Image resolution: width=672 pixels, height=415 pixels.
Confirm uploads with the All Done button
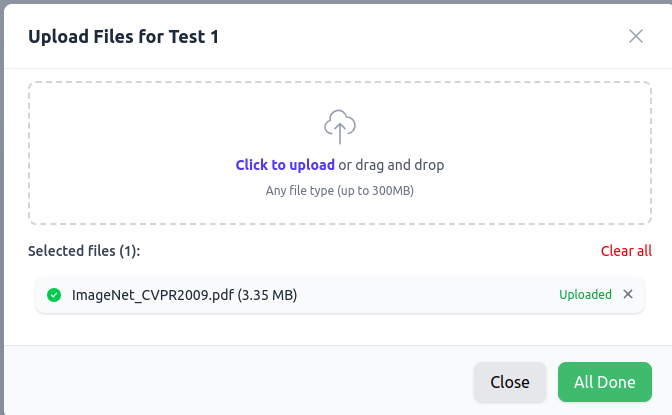pos(605,382)
